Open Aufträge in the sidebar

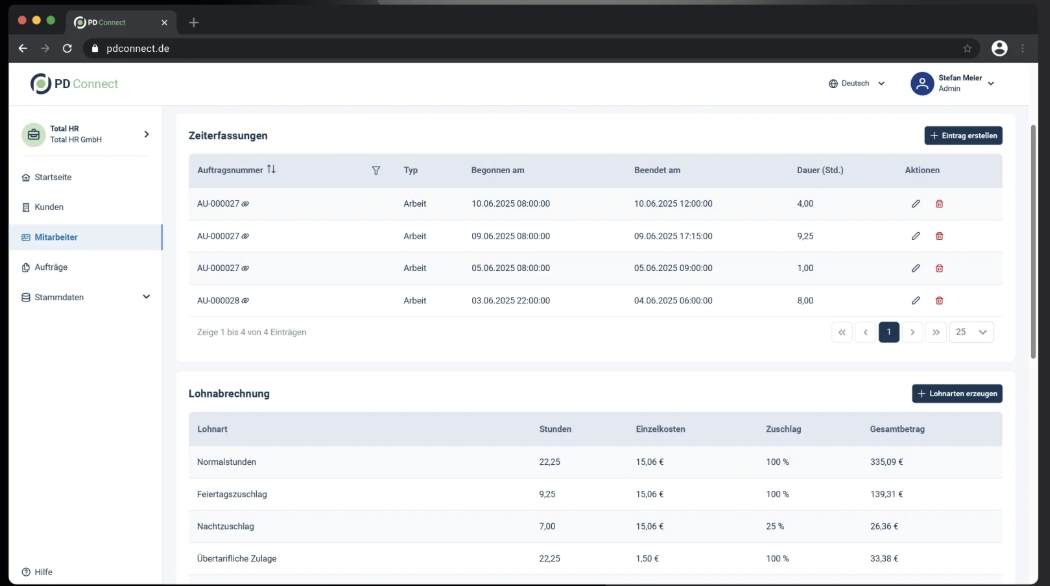[51, 267]
